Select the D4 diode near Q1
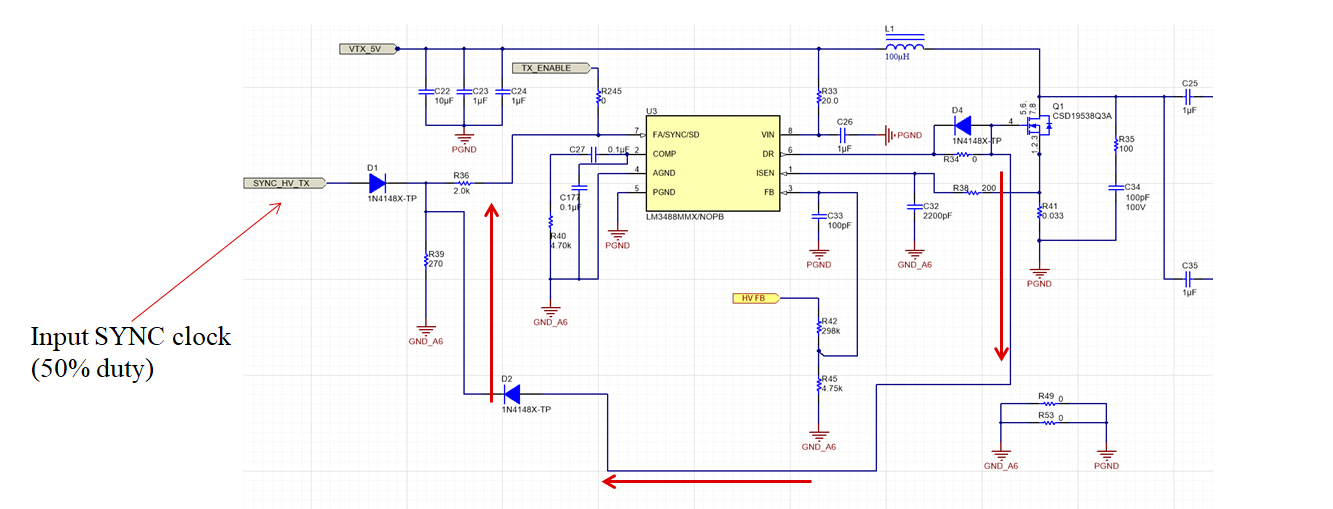The width and height of the screenshot is (1333, 509). pyautogui.click(x=962, y=126)
